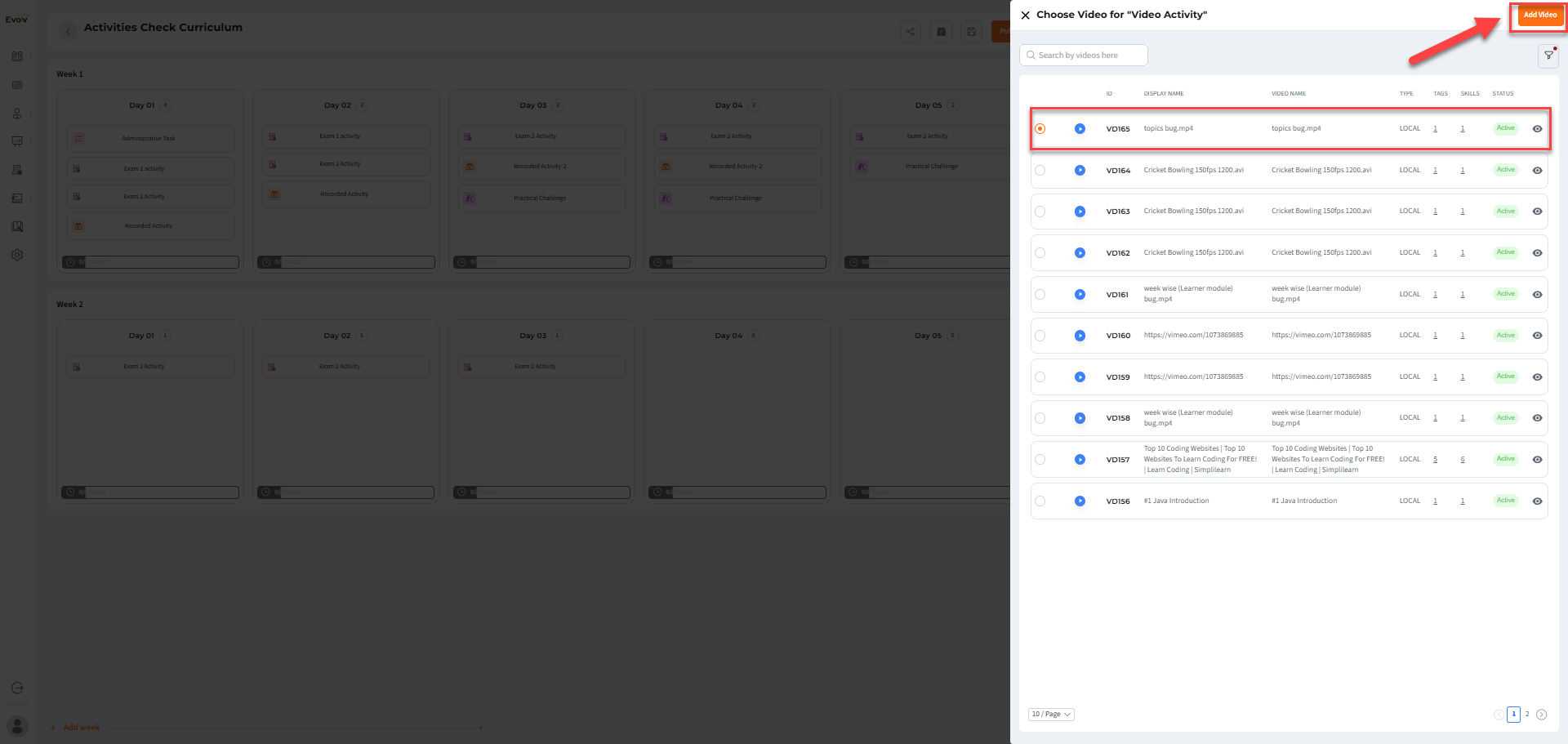Select the VD164 radio button
This screenshot has height=744, width=1568.
pyautogui.click(x=1040, y=171)
